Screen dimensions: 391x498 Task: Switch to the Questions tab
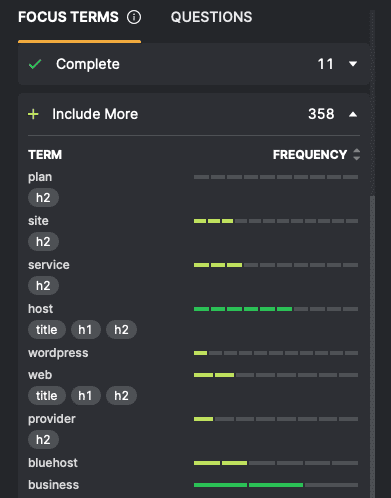pos(211,17)
